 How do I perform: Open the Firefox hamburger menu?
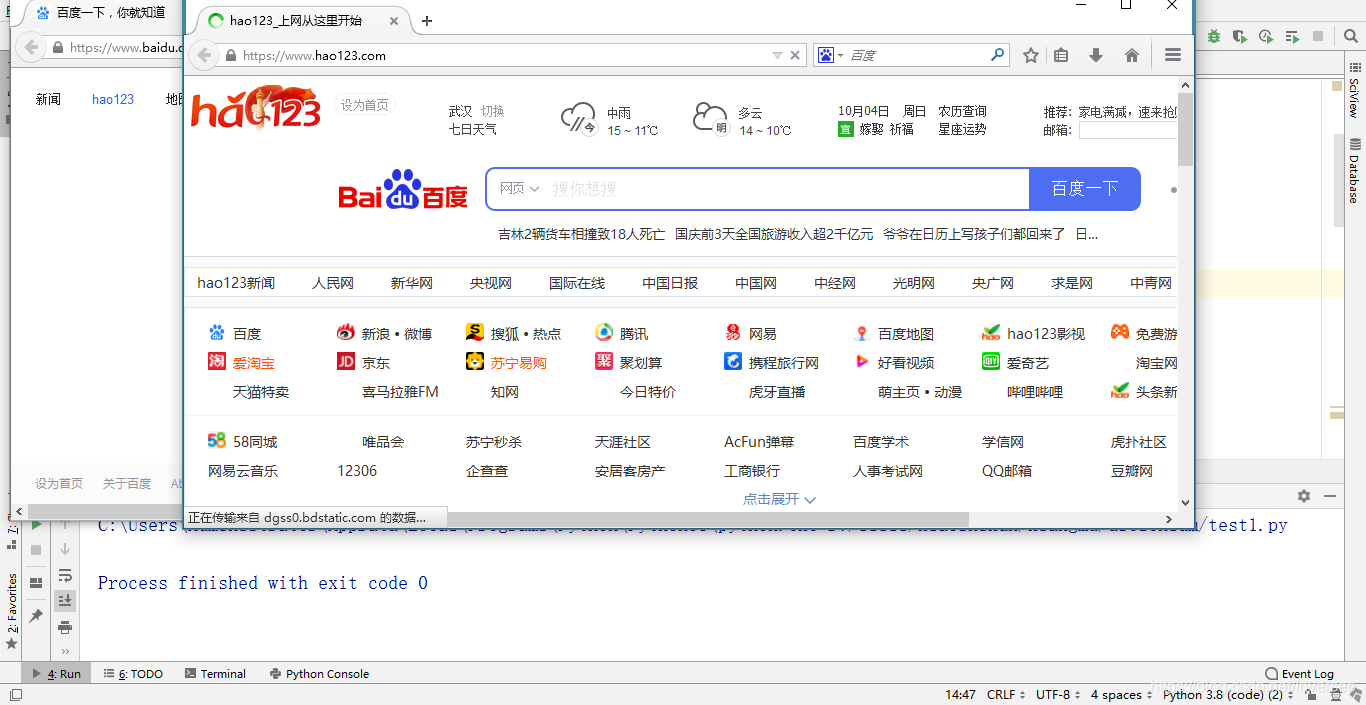click(1173, 55)
